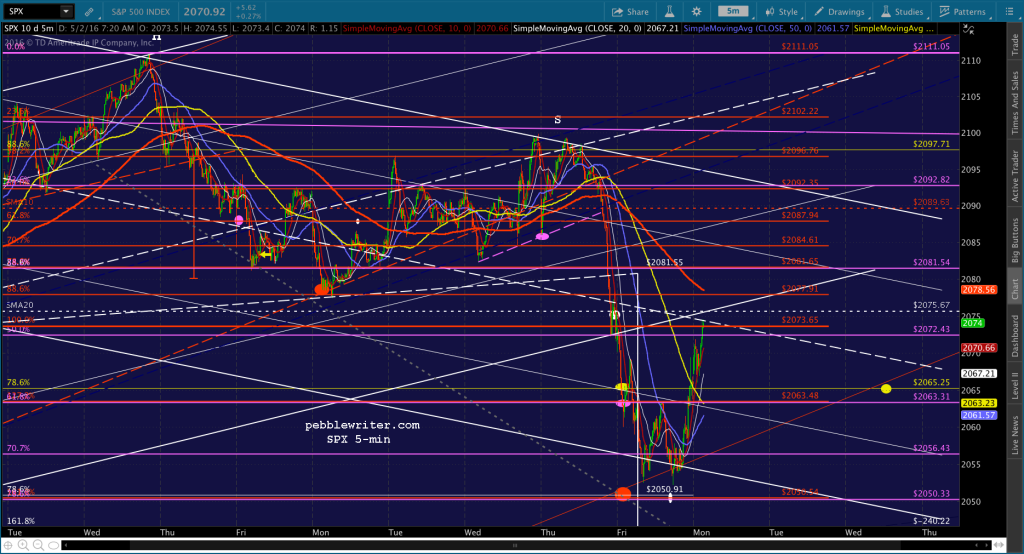This screenshot has height=554, width=1024.
Task: Click the oval reset zoom icon
Action: 53,545
